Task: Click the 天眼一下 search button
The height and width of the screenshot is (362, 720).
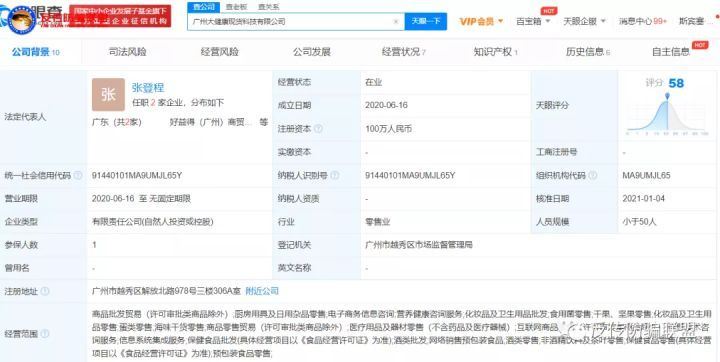Action: (x=426, y=22)
